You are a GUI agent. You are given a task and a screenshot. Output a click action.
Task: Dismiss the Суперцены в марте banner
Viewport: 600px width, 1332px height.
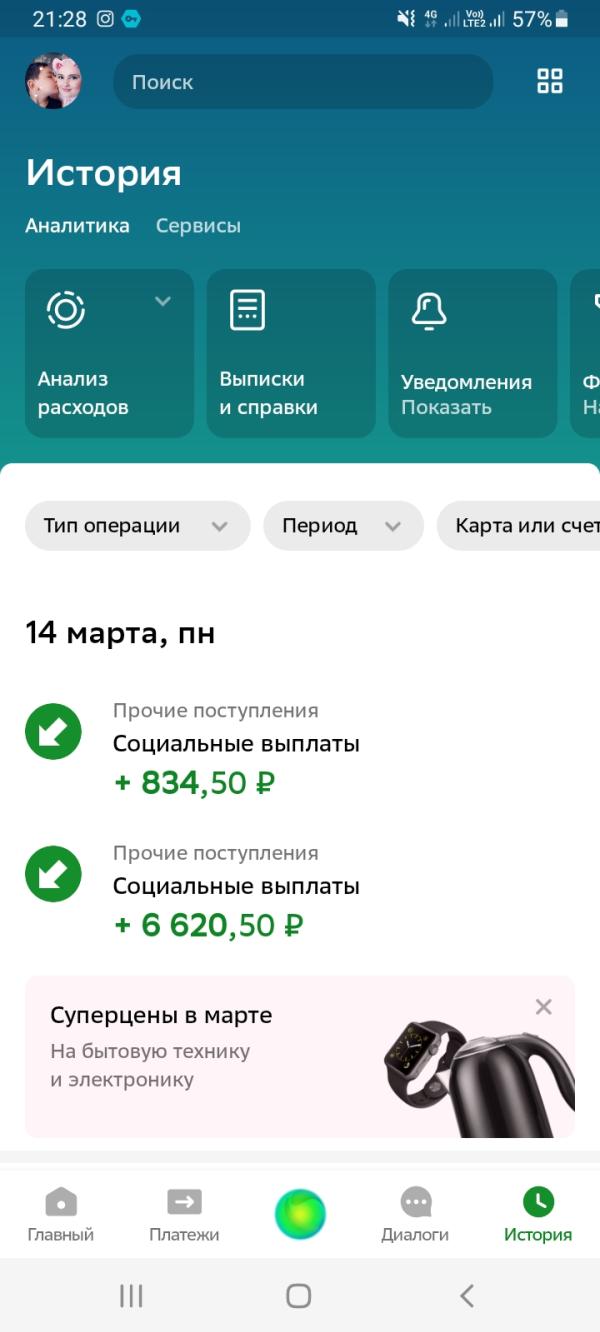[x=543, y=1007]
